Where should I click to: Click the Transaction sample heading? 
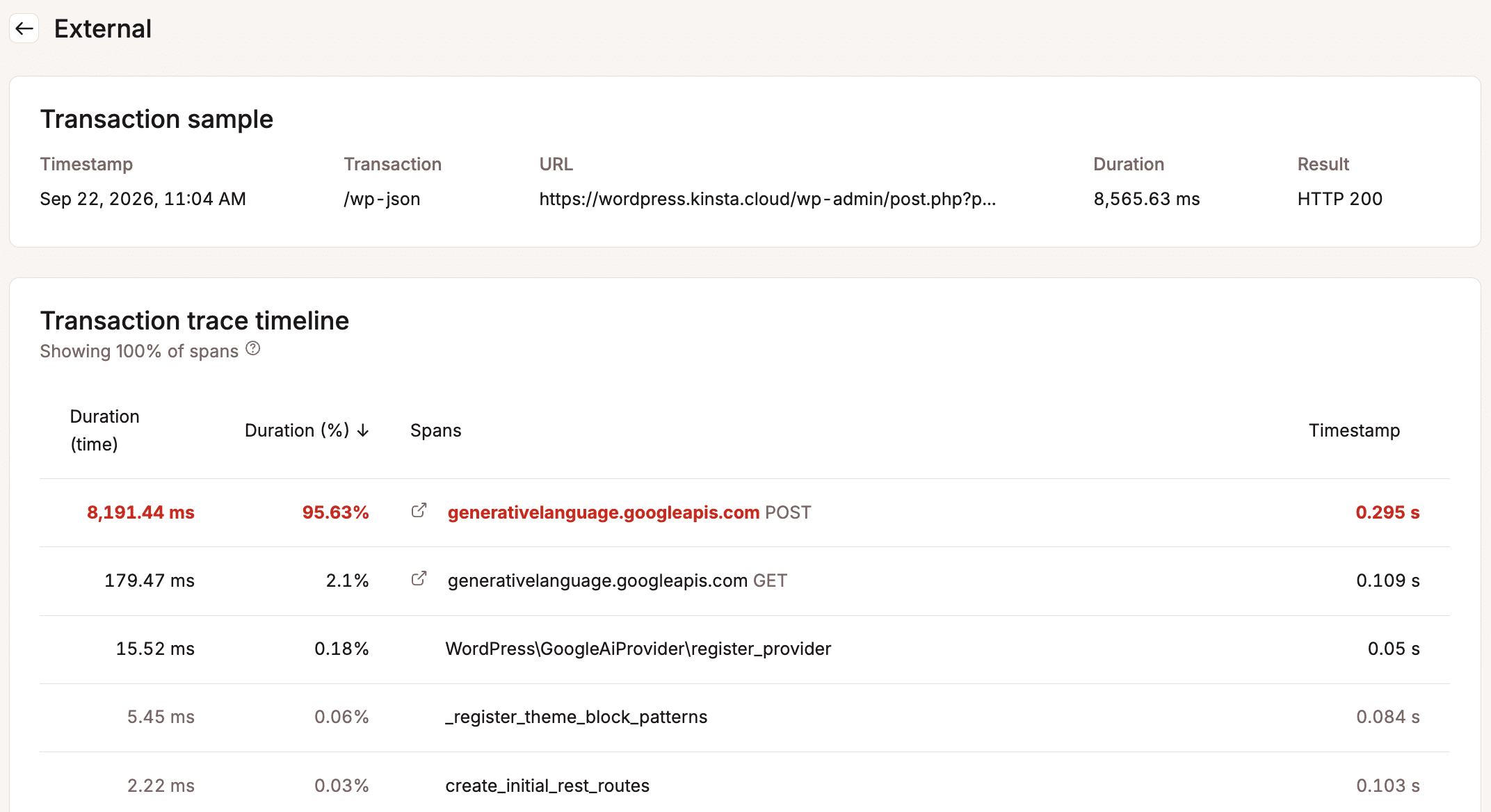pyautogui.click(x=156, y=119)
